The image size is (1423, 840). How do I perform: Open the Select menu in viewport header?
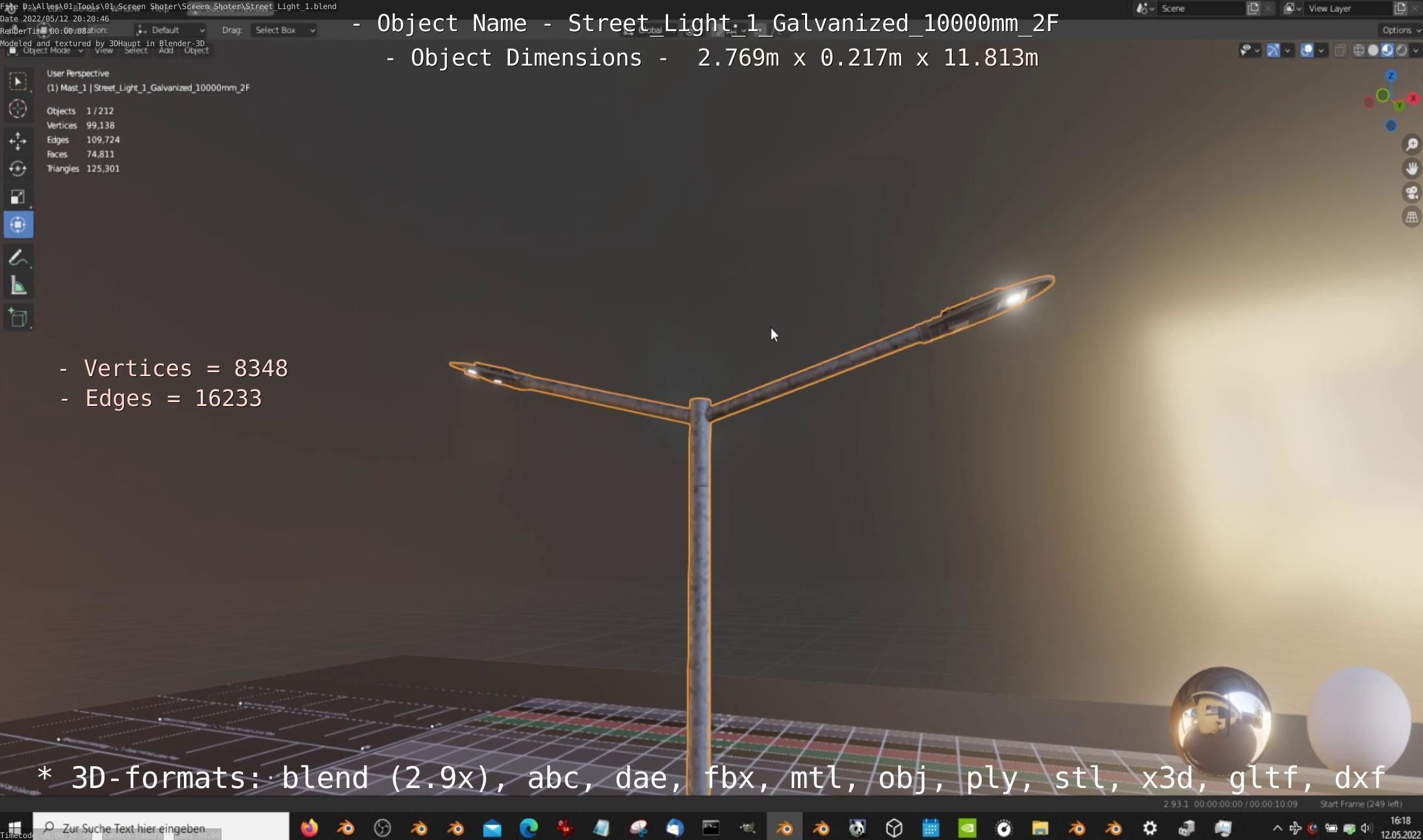pyautogui.click(x=136, y=51)
